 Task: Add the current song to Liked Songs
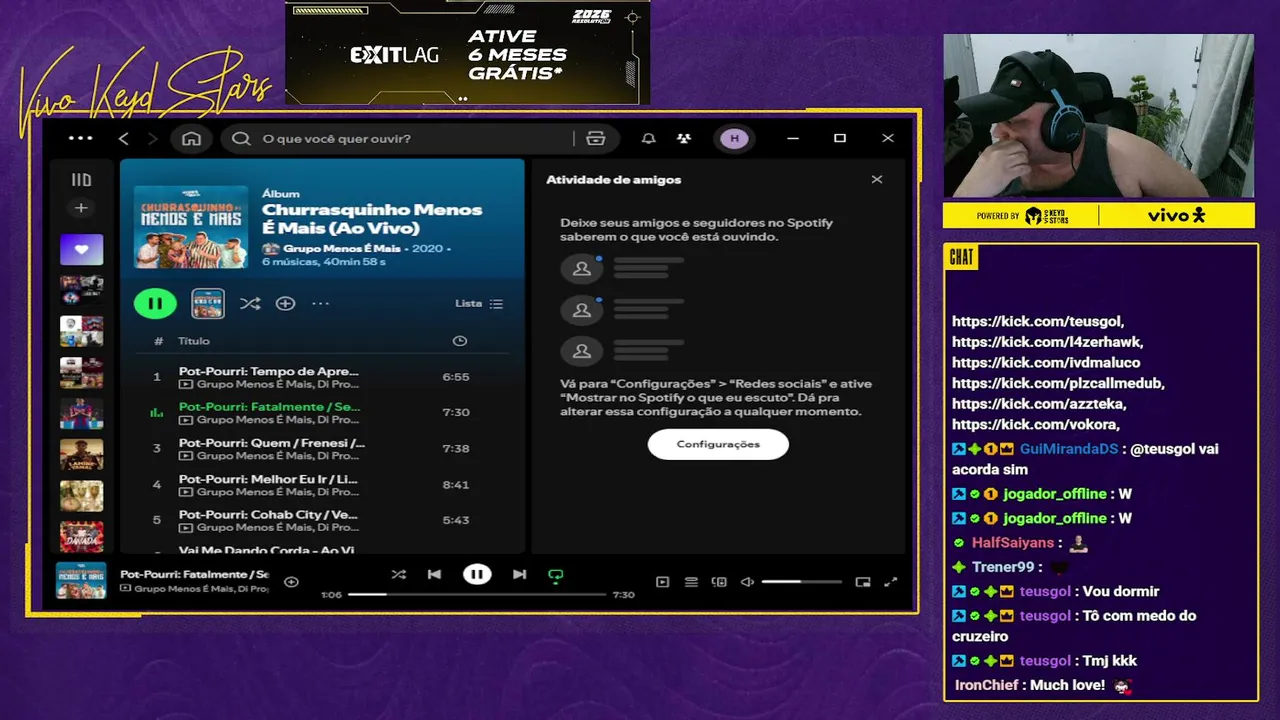point(291,581)
